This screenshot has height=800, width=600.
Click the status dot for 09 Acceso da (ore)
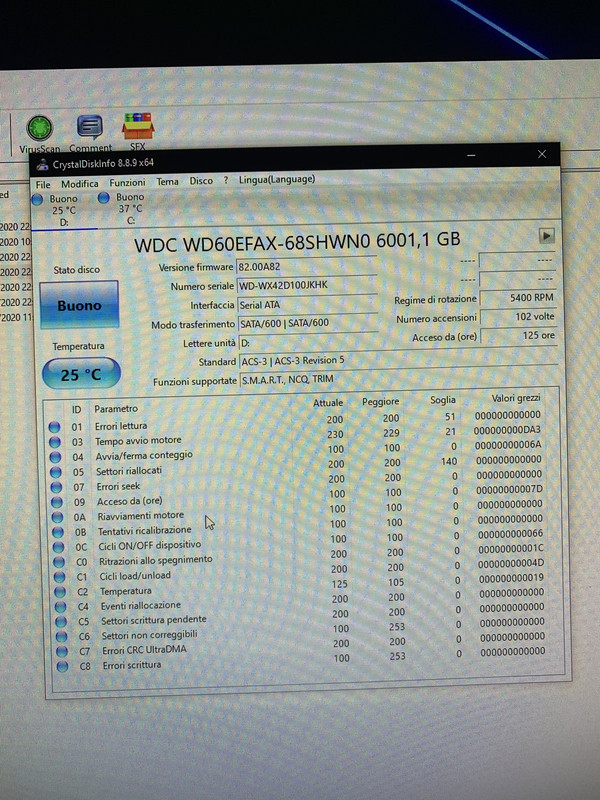(x=57, y=502)
